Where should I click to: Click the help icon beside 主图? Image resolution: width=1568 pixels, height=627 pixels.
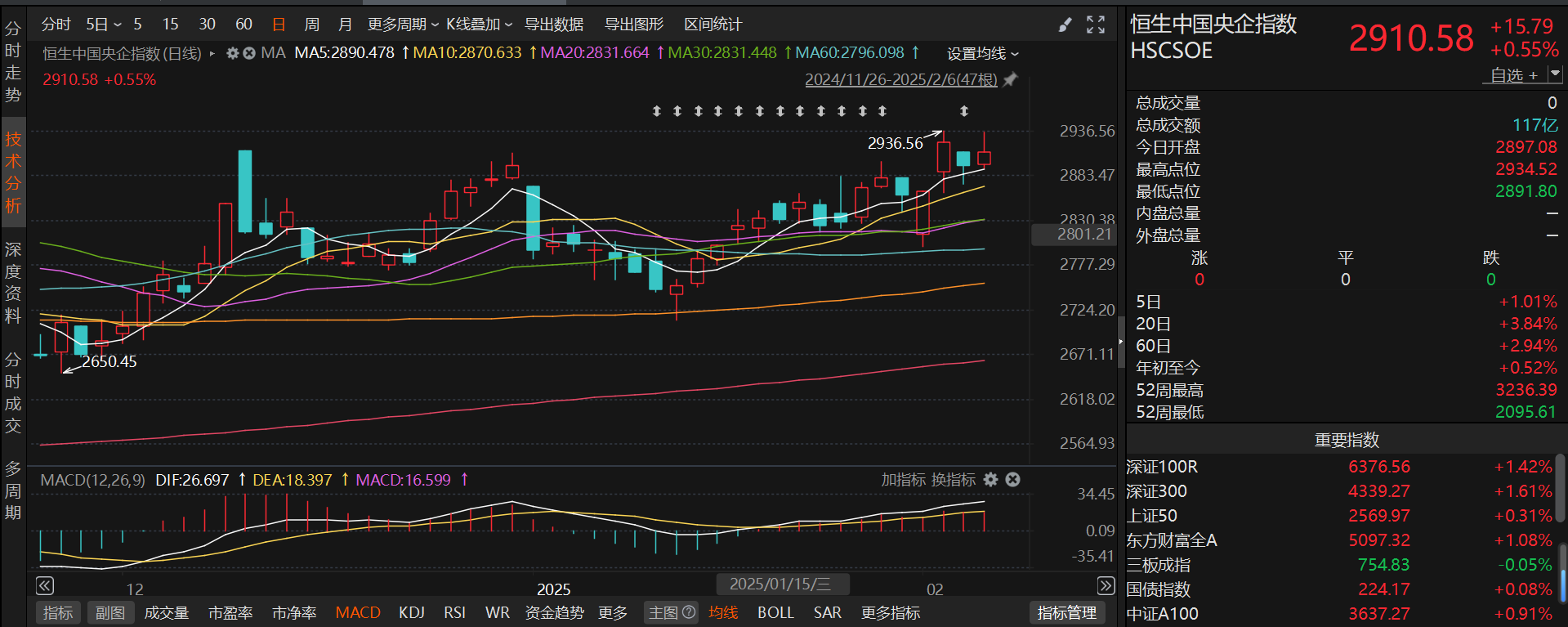689,612
